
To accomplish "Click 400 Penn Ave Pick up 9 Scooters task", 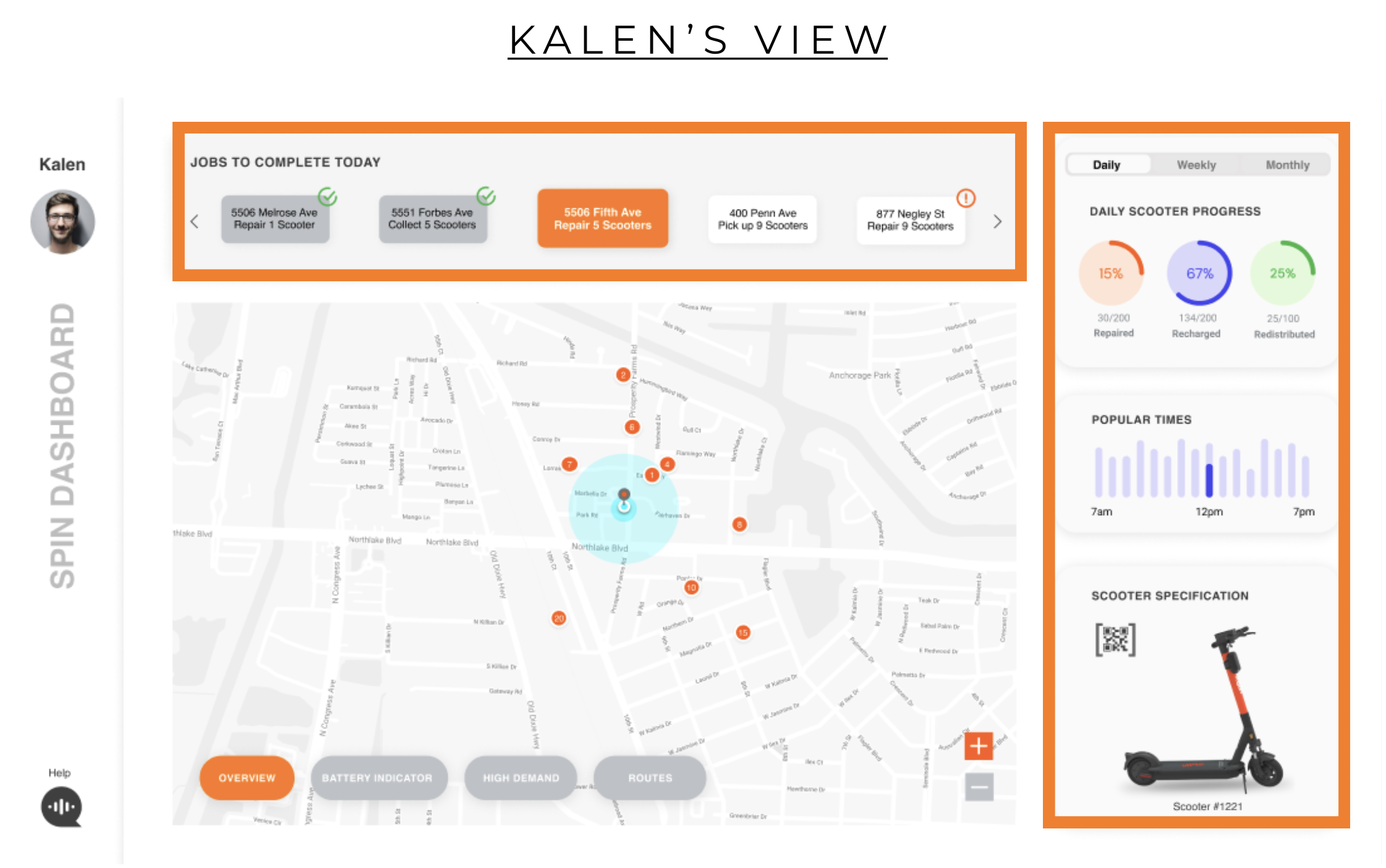I will pyautogui.click(x=762, y=217).
